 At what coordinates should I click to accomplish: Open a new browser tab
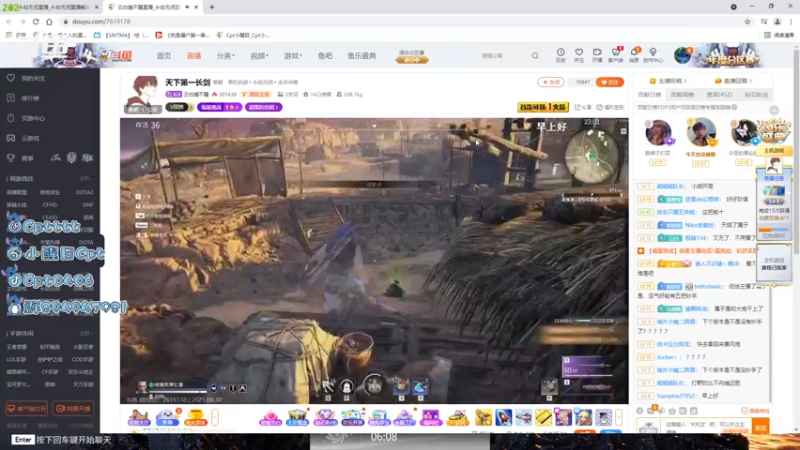point(212,7)
